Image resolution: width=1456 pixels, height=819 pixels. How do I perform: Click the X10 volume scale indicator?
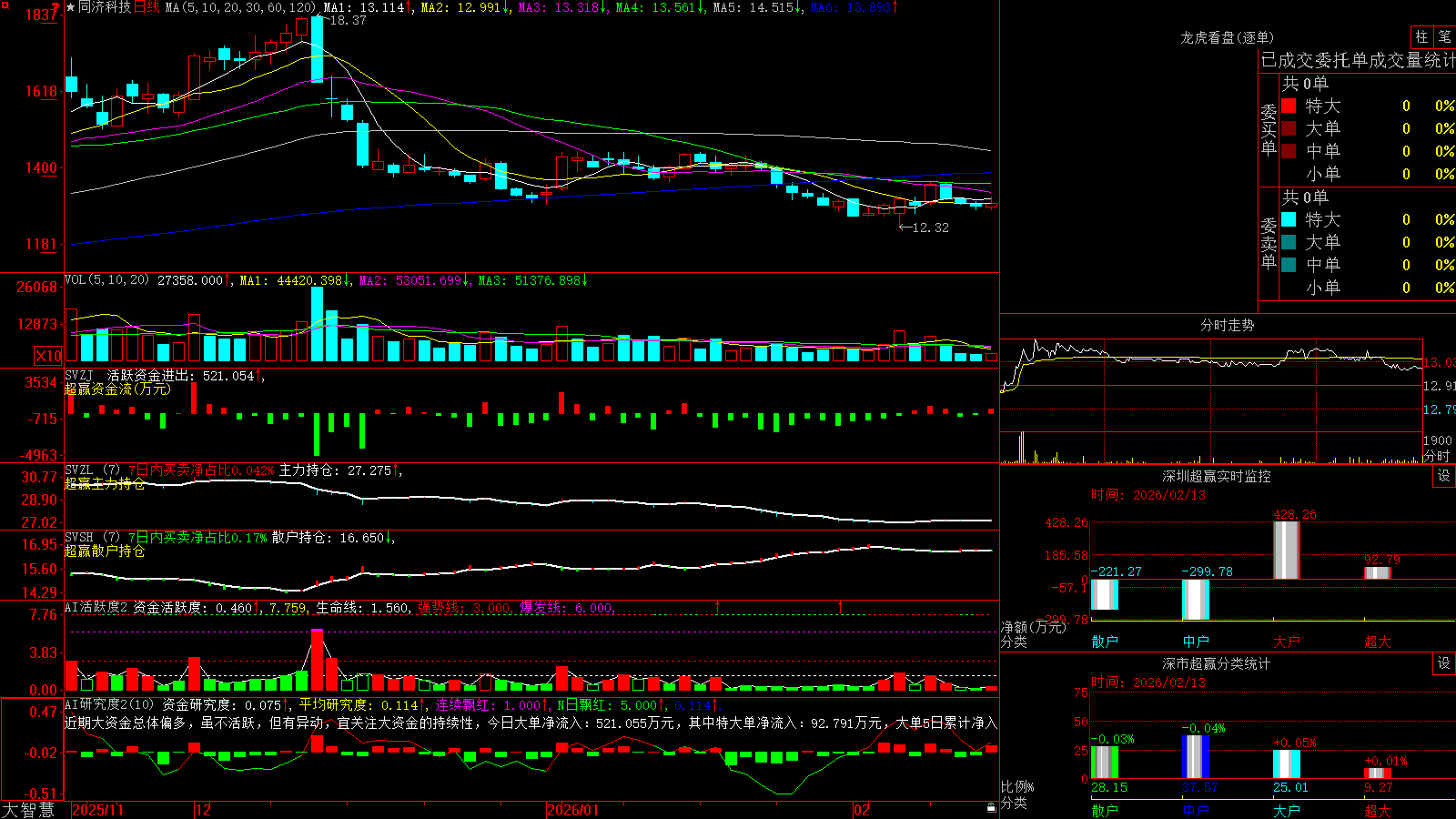48,356
